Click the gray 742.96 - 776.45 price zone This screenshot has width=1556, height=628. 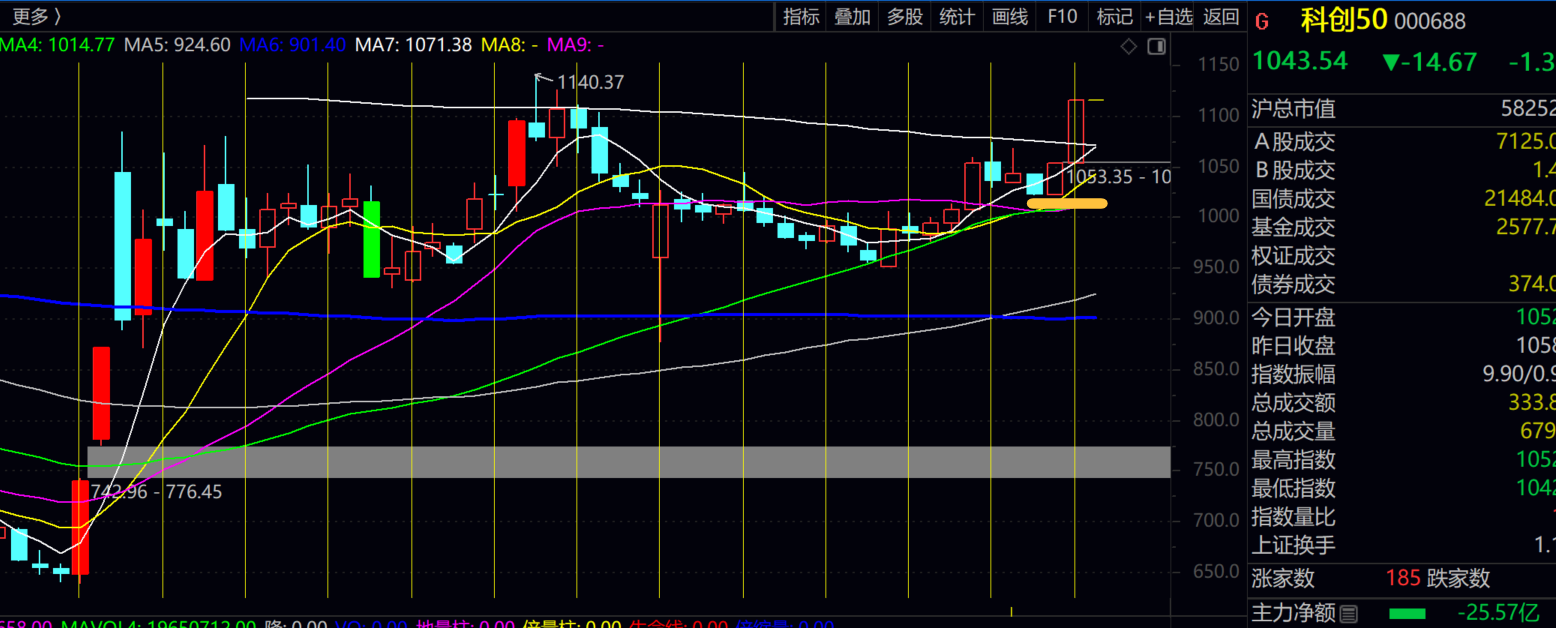point(628,462)
